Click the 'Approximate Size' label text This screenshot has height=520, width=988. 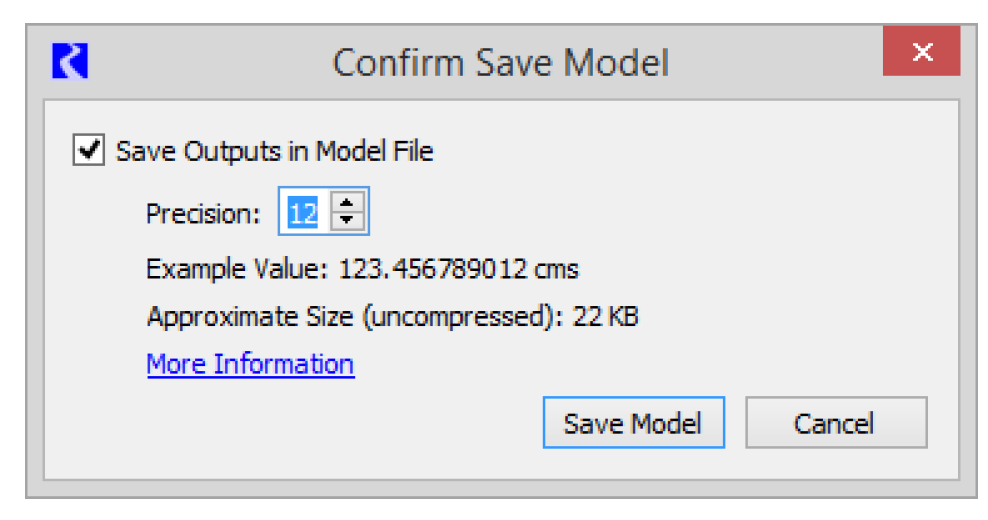251,317
